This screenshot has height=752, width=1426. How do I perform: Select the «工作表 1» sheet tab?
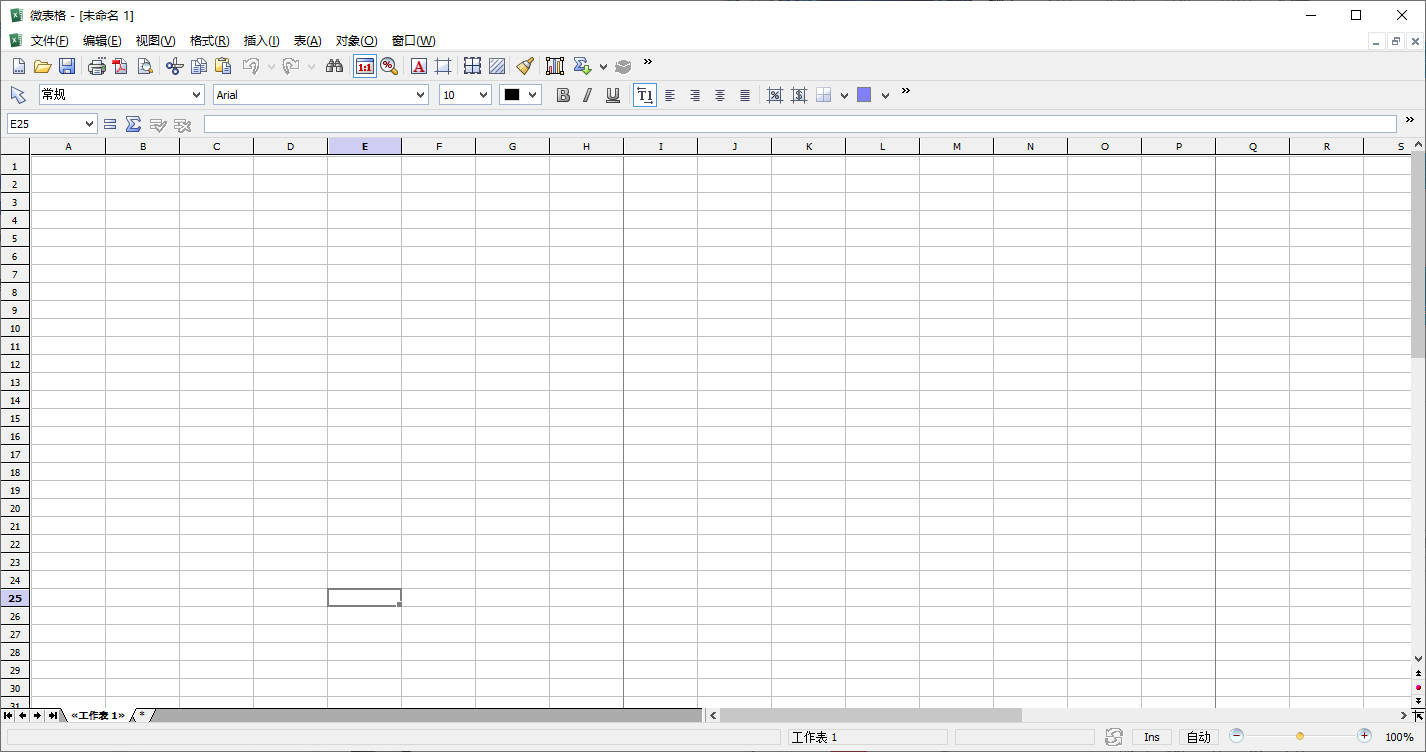(x=98, y=715)
